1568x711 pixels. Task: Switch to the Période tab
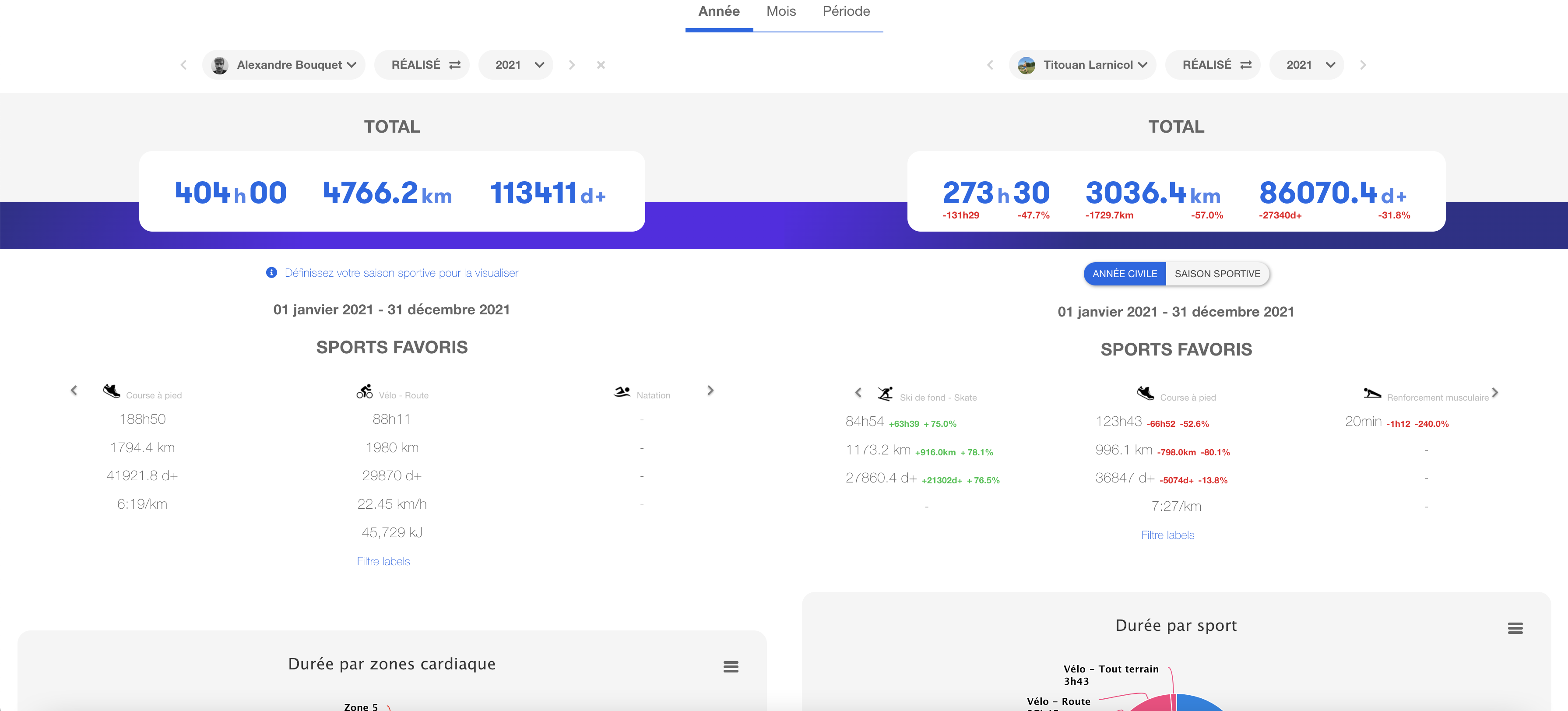pos(846,11)
